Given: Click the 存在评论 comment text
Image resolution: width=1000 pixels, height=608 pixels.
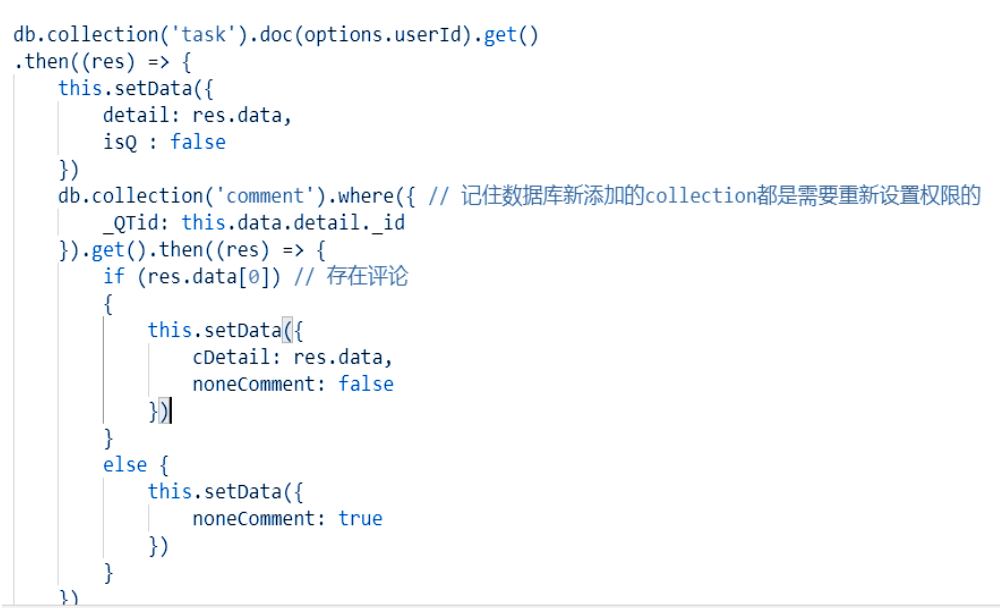Looking at the screenshot, I should [367, 276].
